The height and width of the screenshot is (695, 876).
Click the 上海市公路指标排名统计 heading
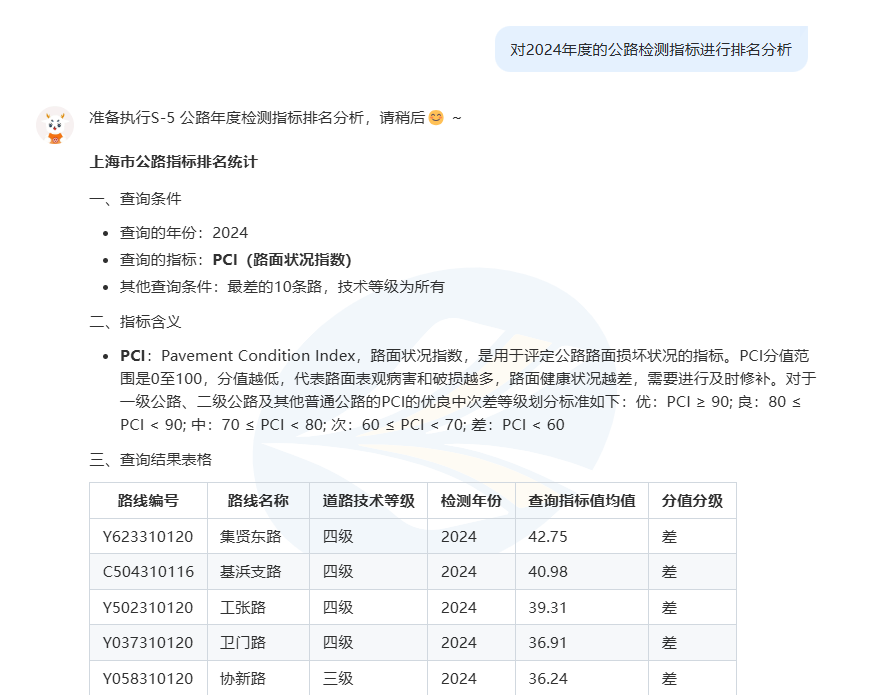(173, 162)
